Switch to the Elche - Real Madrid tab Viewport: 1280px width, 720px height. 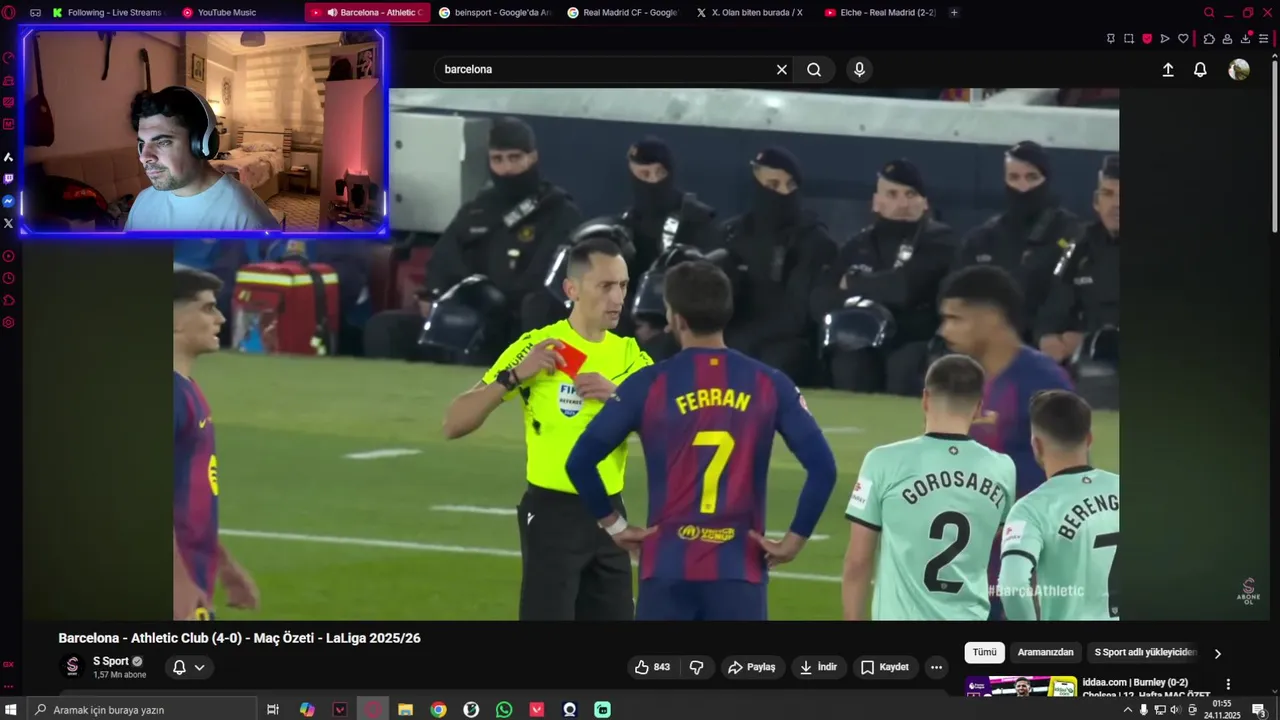click(879, 13)
